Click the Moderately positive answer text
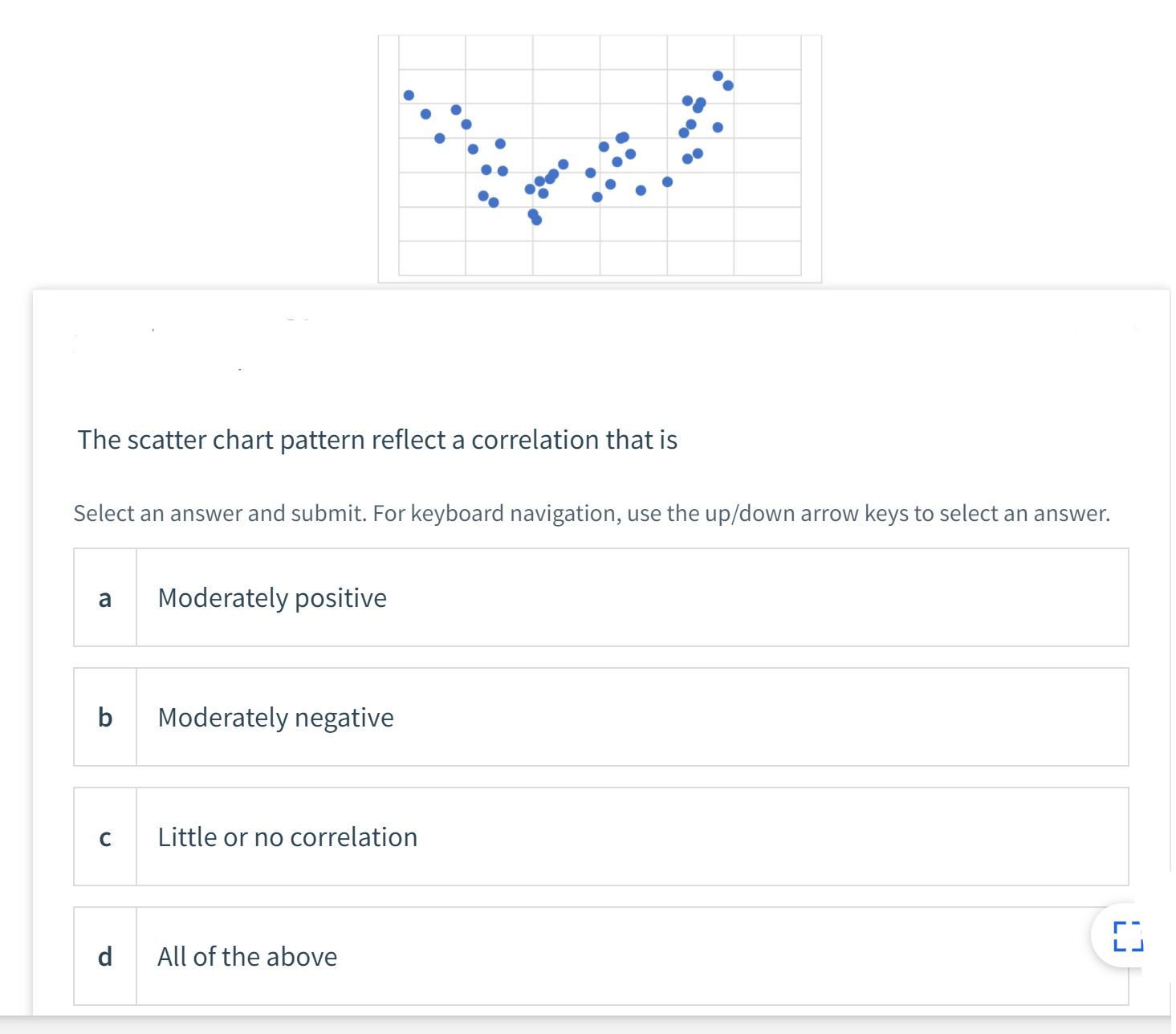1176x1034 pixels. 271,597
